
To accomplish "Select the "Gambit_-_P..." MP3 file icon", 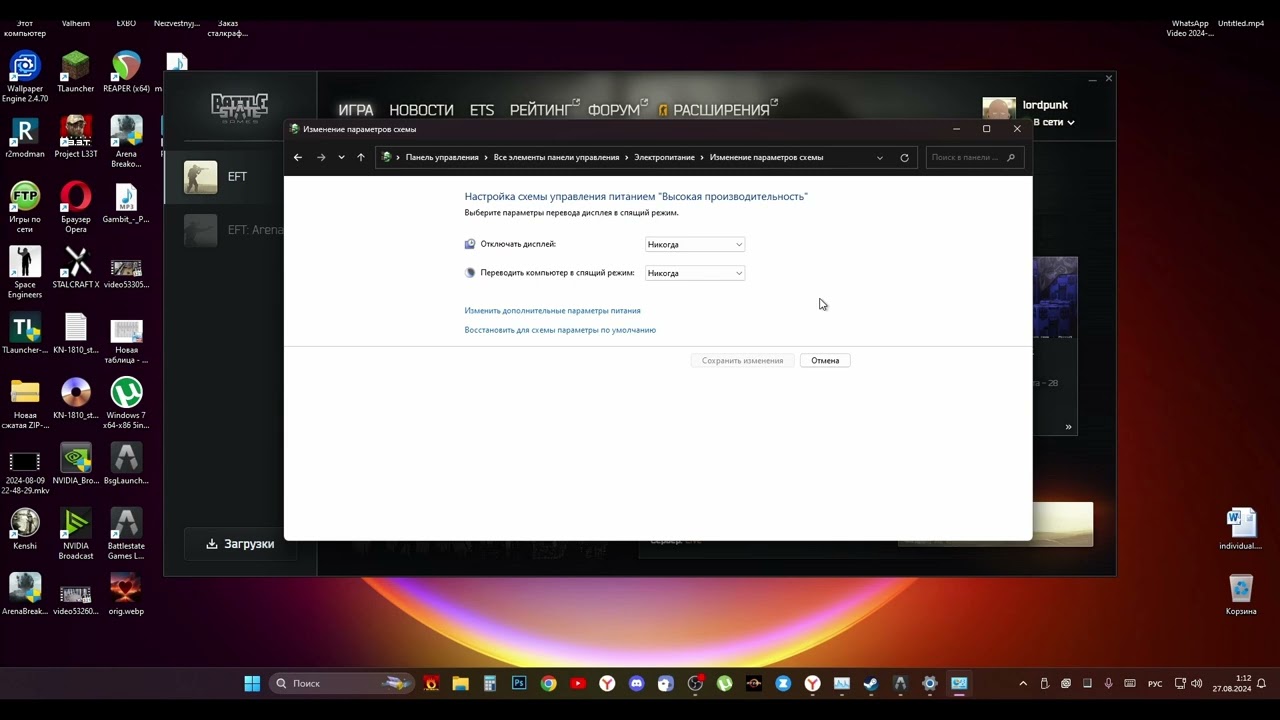I will [126, 203].
